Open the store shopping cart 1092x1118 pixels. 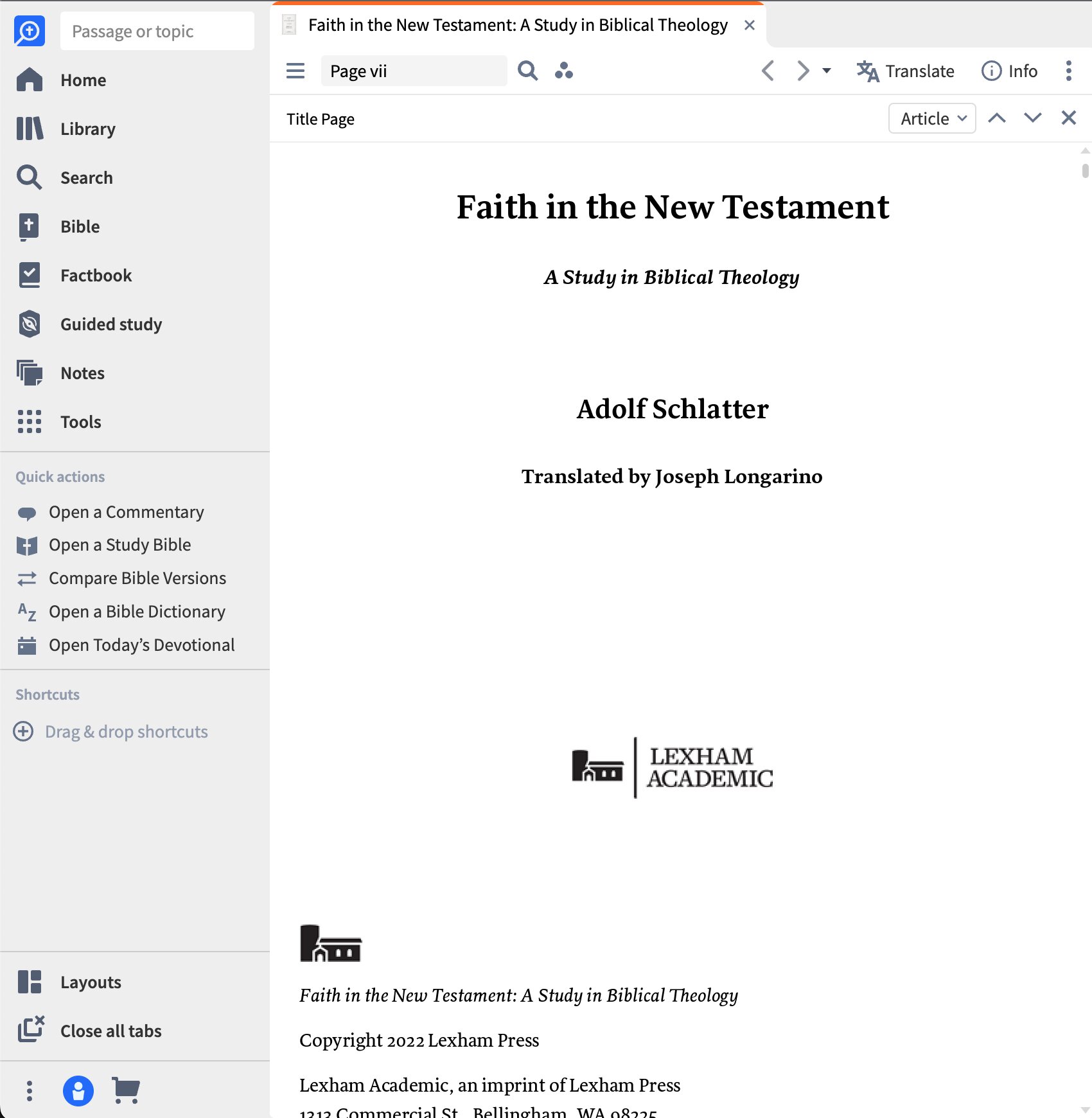(x=126, y=1090)
